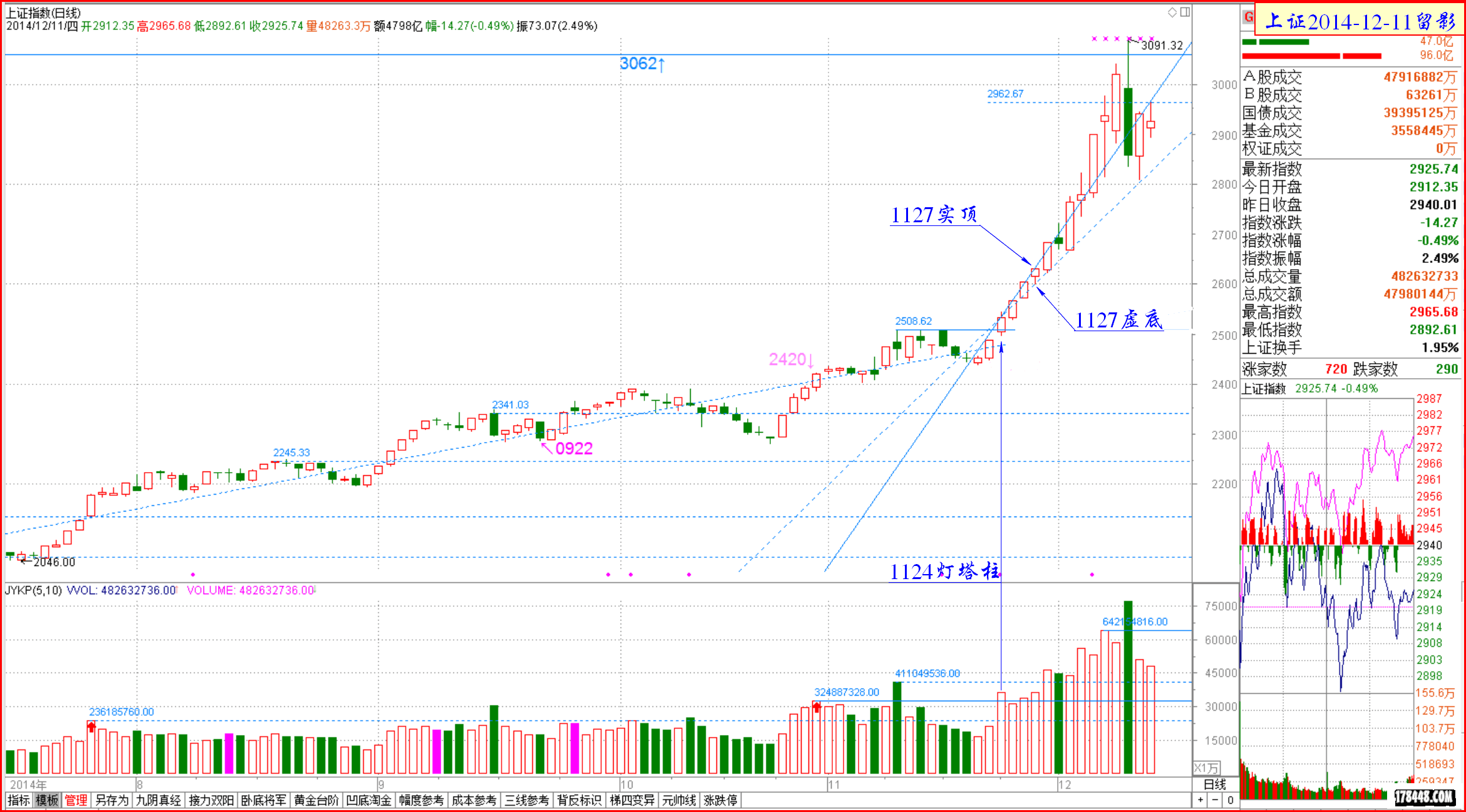1466x812 pixels.
Task: Click the 642154816.00 volume label
Action: click(1135, 622)
